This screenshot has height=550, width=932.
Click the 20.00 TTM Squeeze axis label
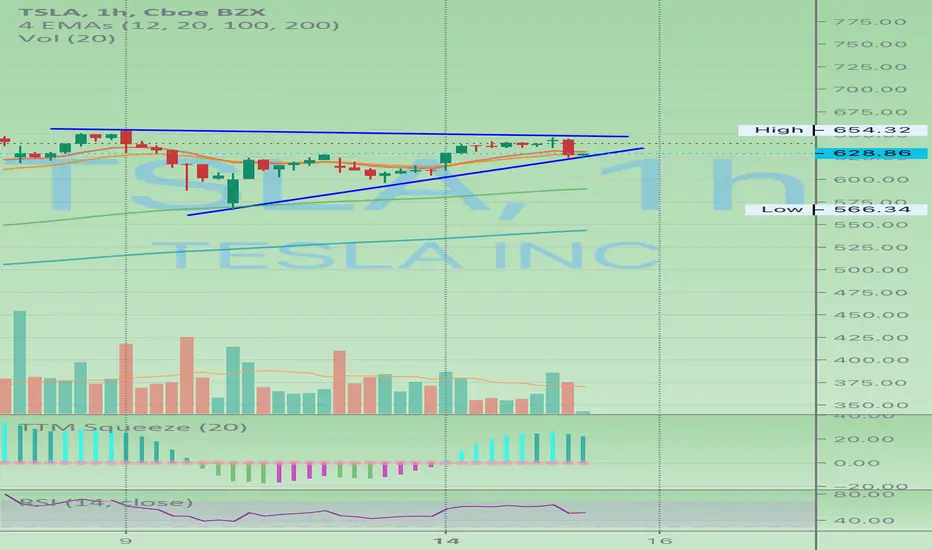[x=864, y=439]
